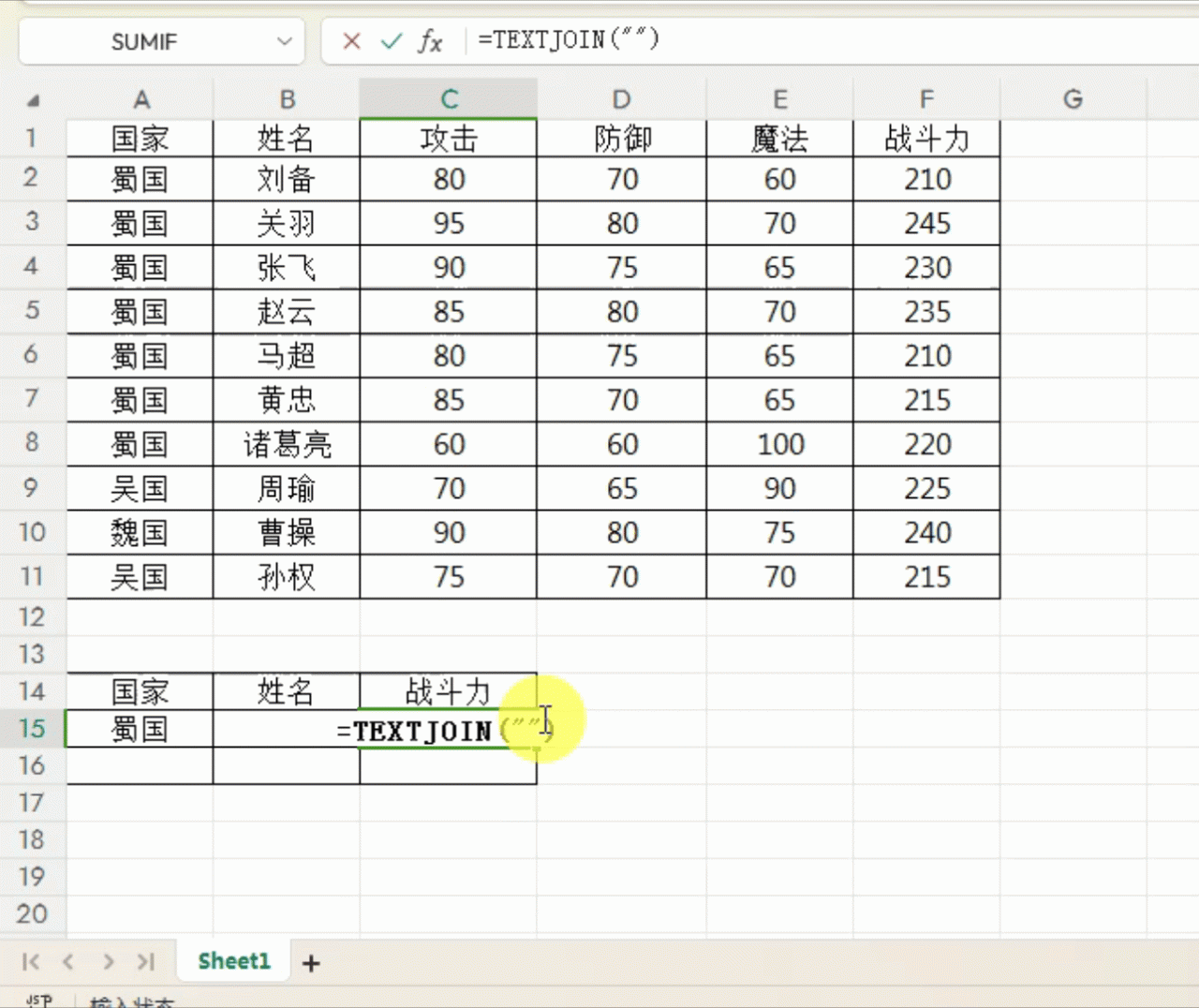Screen dimensions: 1199x1008
Task: Select all cells via corner triangle
Action: click(x=33, y=99)
